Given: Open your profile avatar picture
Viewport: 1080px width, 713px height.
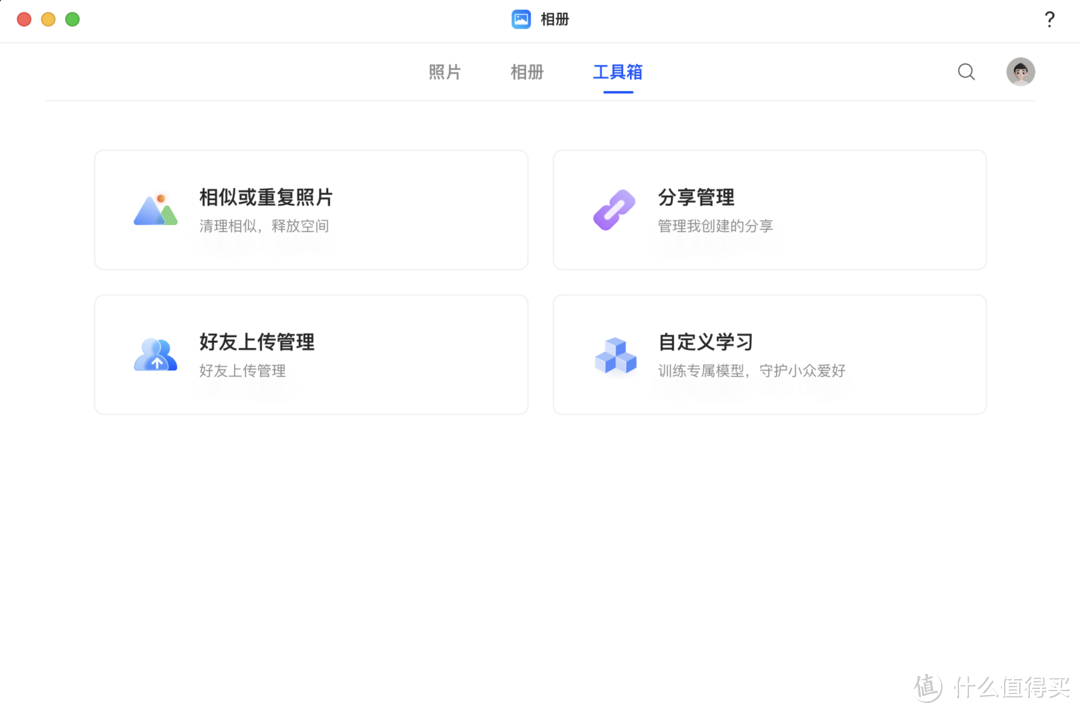Looking at the screenshot, I should (x=1020, y=71).
